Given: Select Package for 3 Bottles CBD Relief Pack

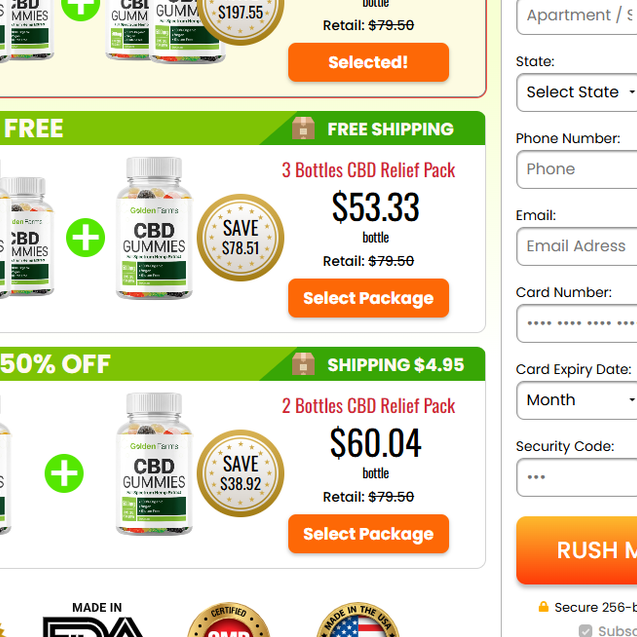Looking at the screenshot, I should pyautogui.click(x=368, y=298).
